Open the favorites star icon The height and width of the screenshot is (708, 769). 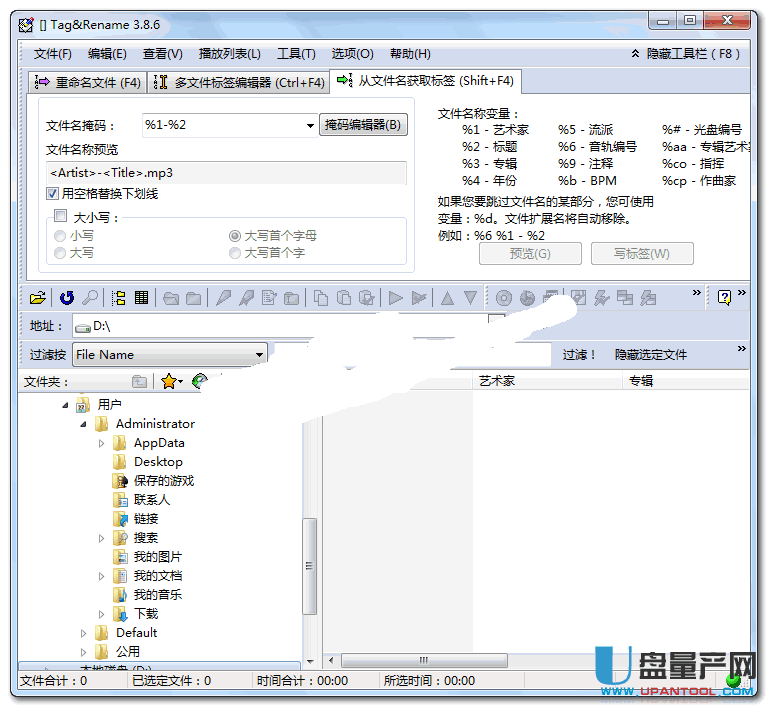[x=169, y=381]
